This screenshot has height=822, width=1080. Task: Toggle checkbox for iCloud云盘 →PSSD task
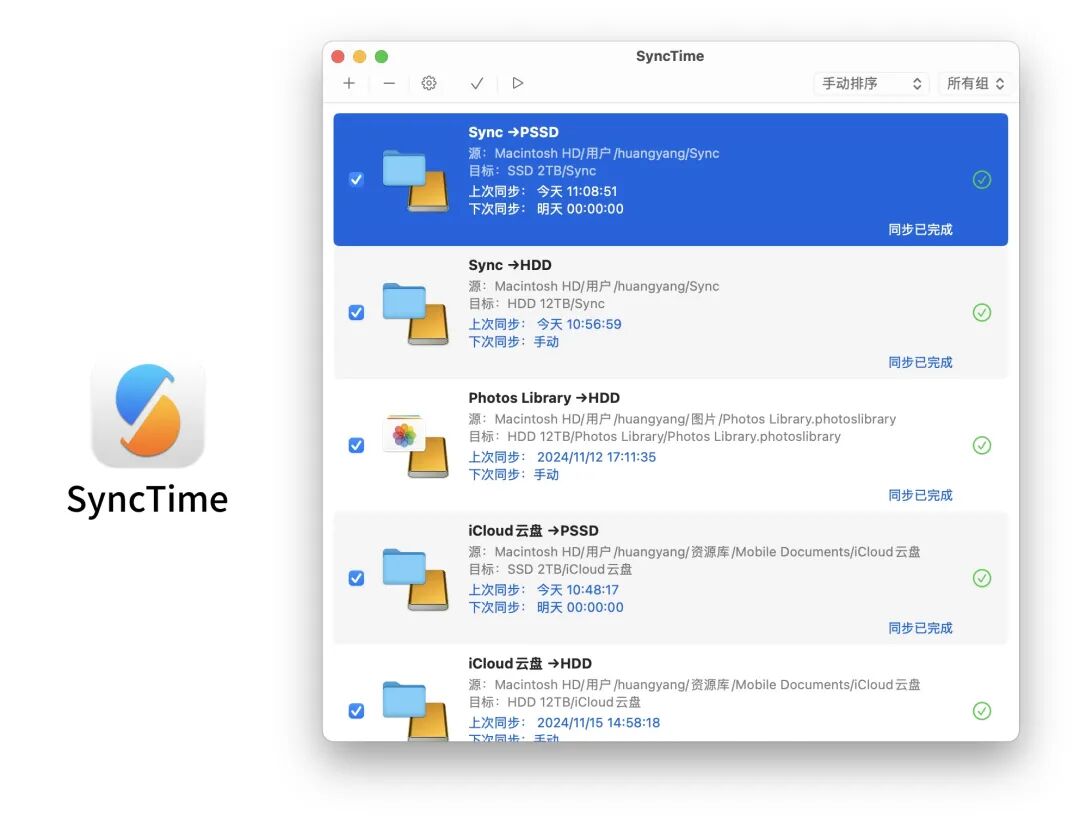point(356,578)
